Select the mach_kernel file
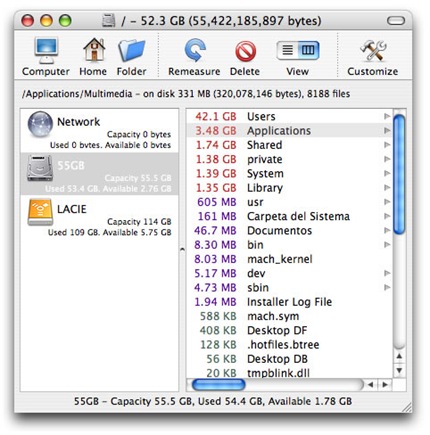 point(289,259)
